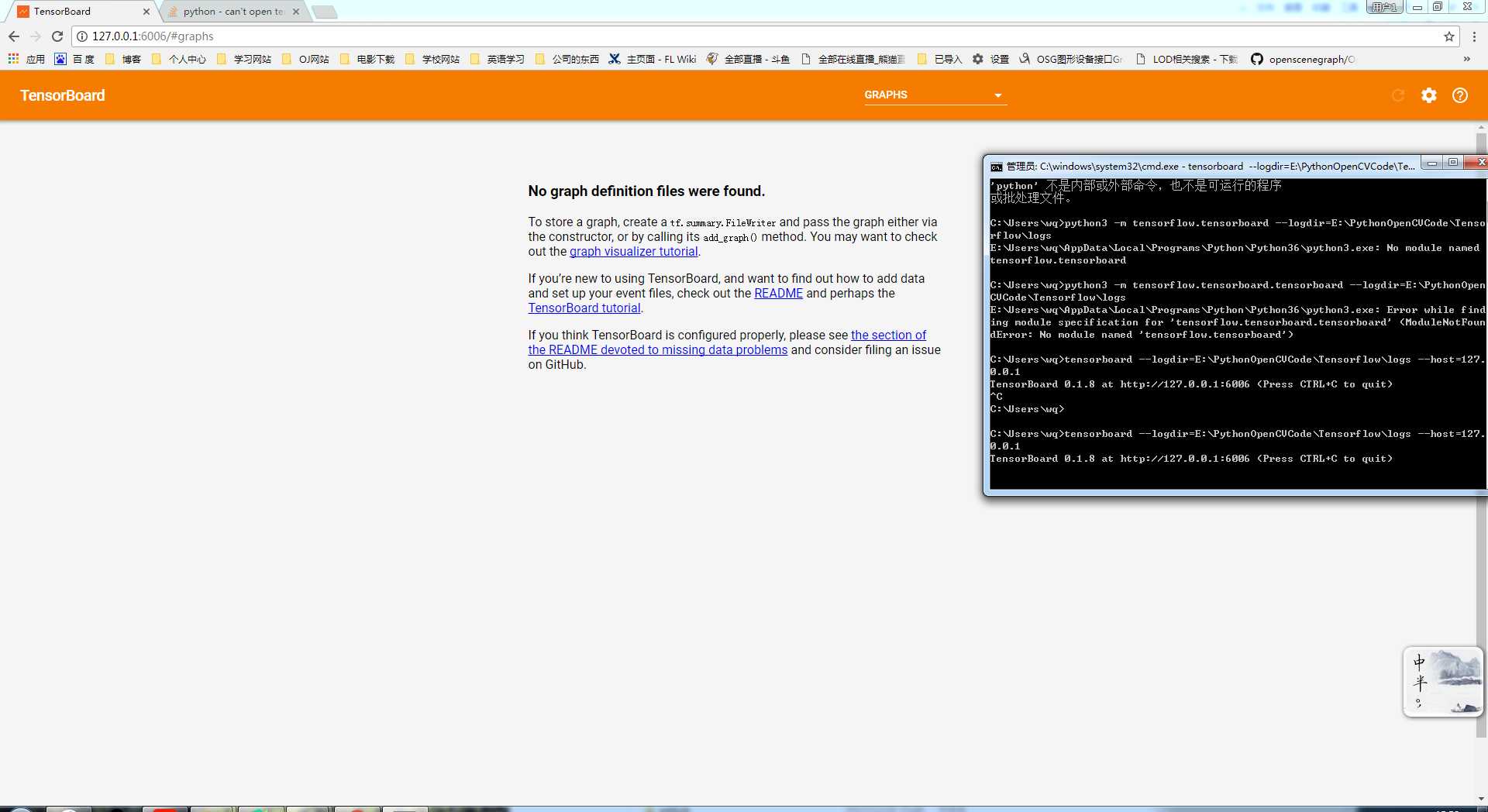
Task: Click the C:\Users\wq> prompt line in cmd
Action: pyautogui.click(x=1027, y=409)
